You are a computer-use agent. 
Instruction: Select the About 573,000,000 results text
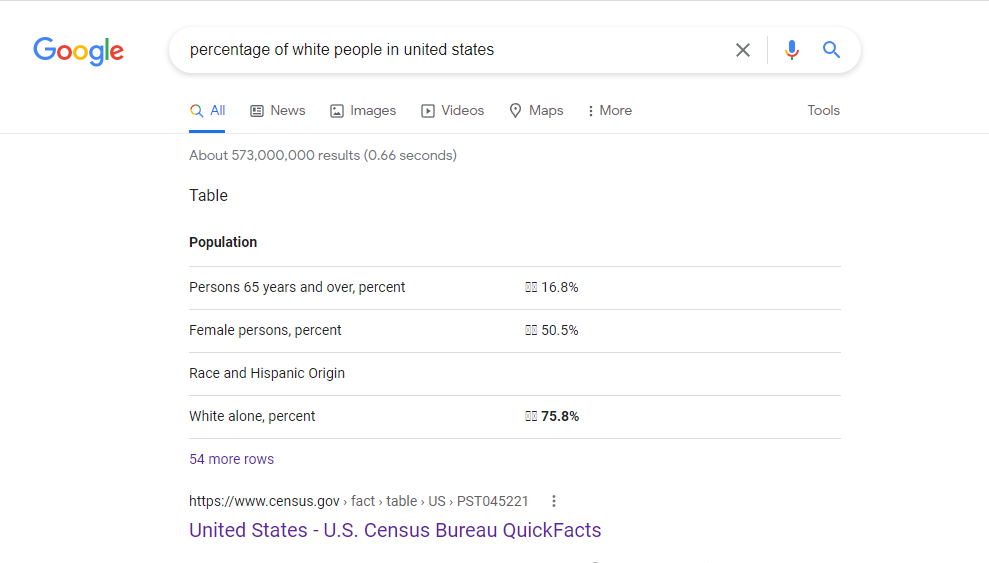(323, 155)
